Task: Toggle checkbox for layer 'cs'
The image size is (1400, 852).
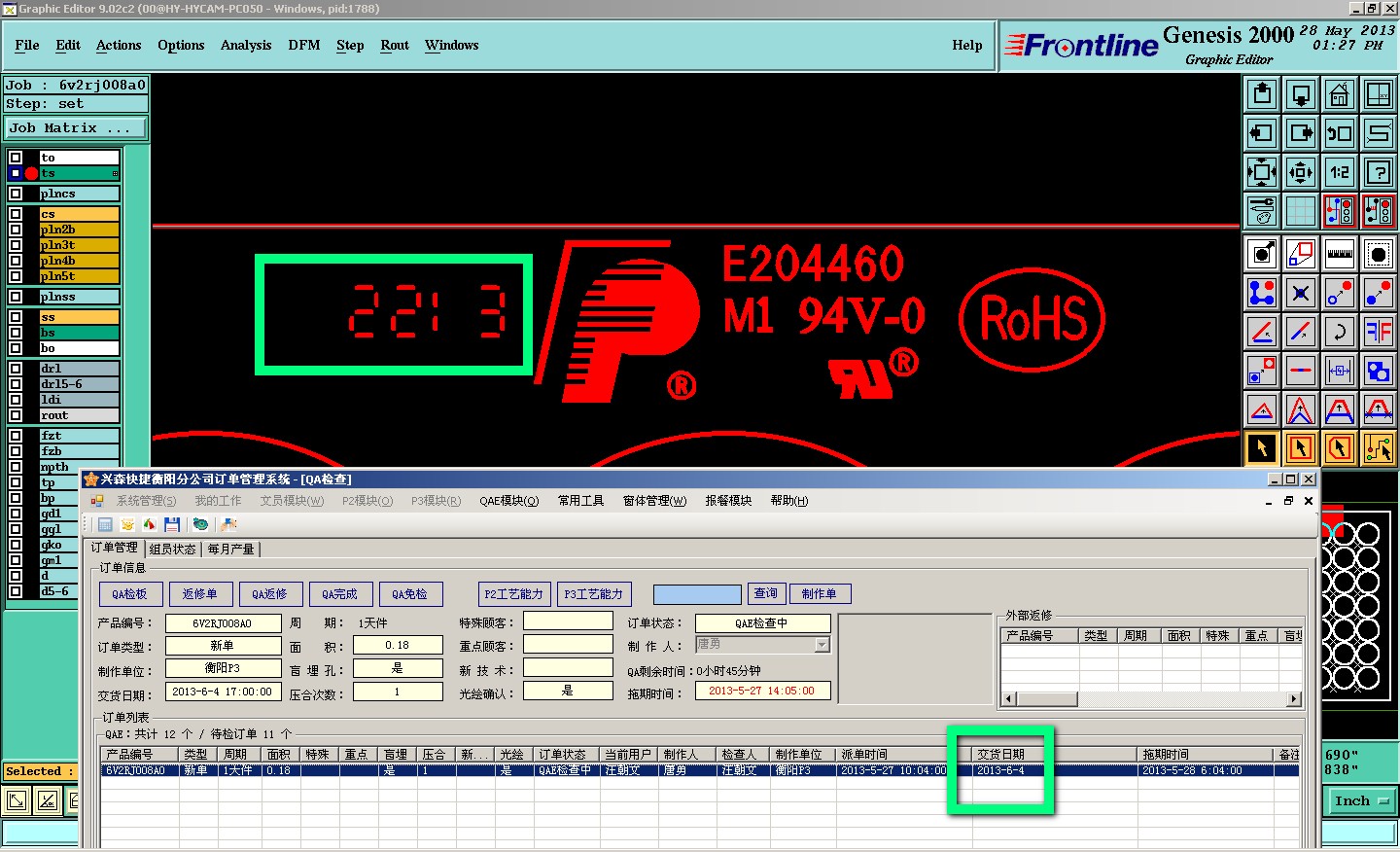Action: click(16, 214)
